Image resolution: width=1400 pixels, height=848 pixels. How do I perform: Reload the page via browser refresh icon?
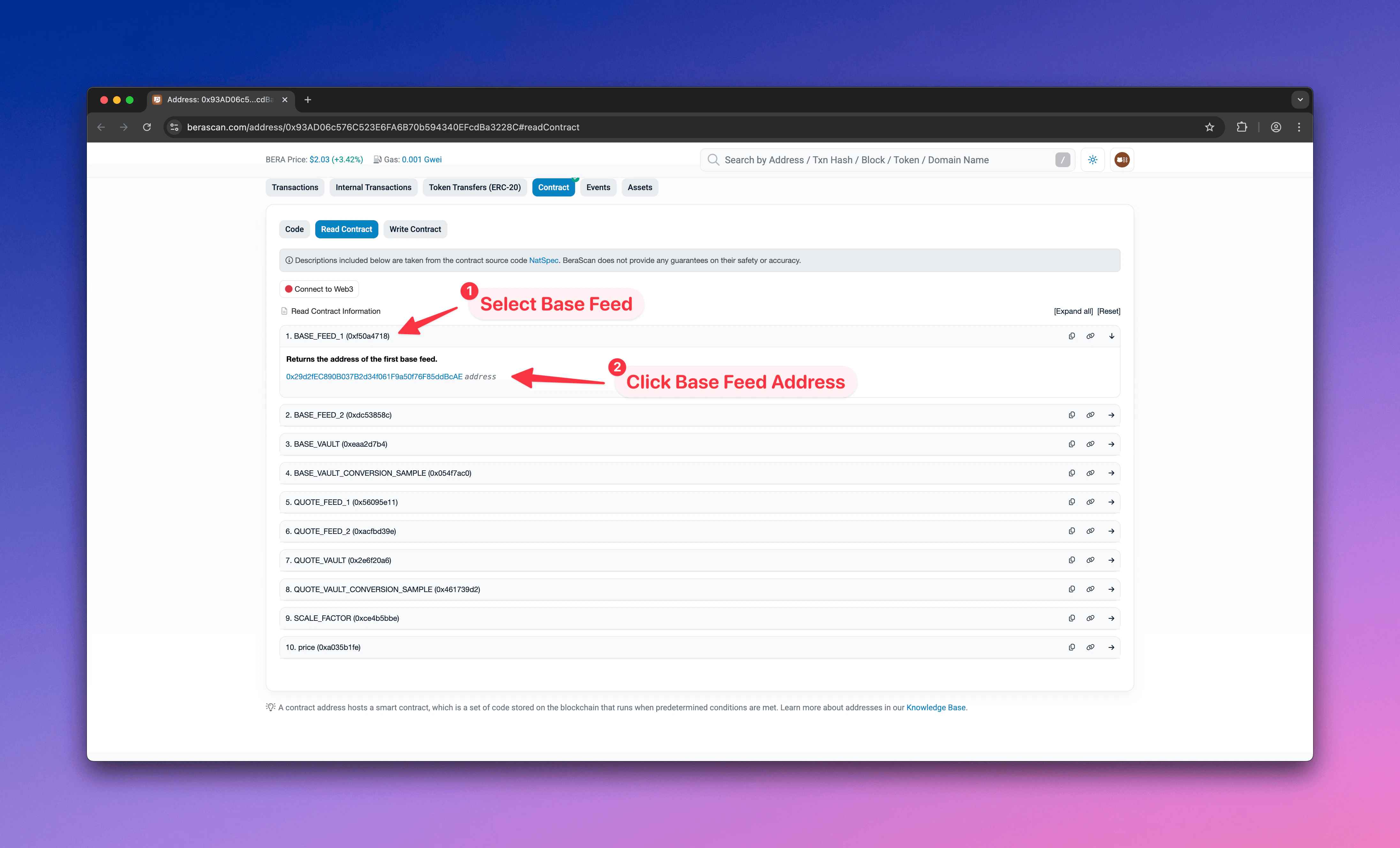tap(147, 127)
